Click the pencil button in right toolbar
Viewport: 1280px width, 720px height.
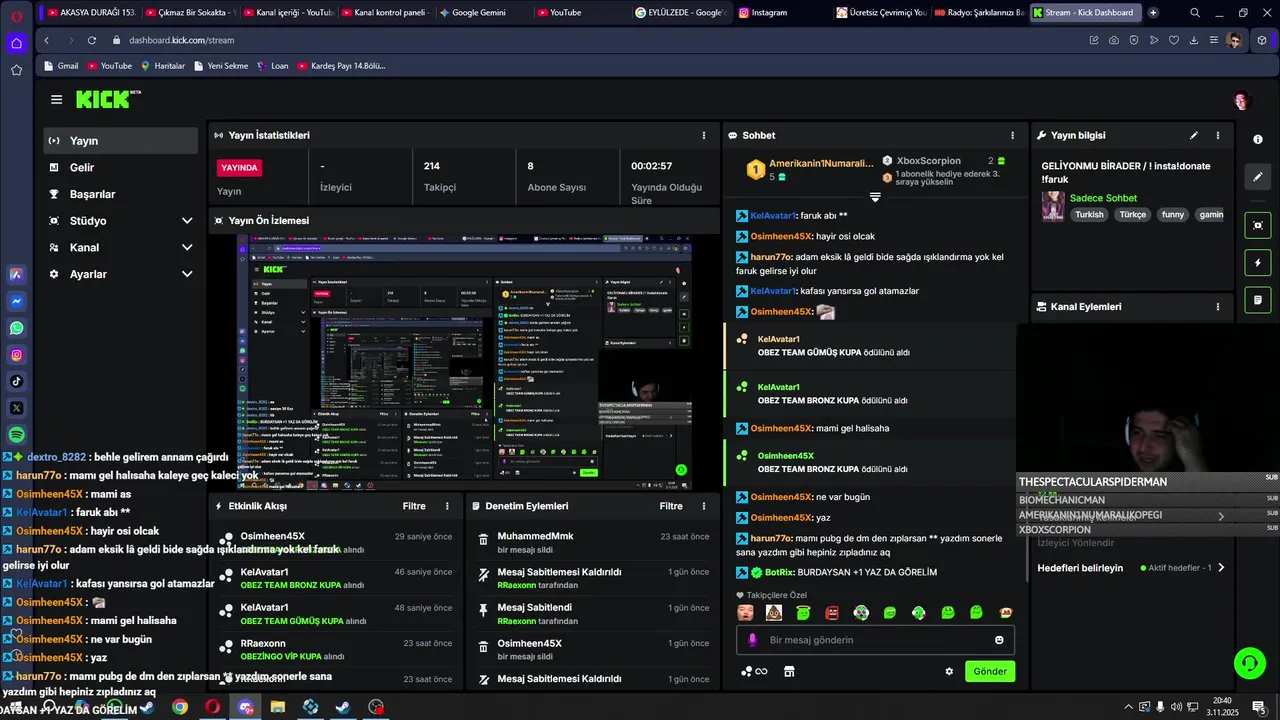(1258, 177)
